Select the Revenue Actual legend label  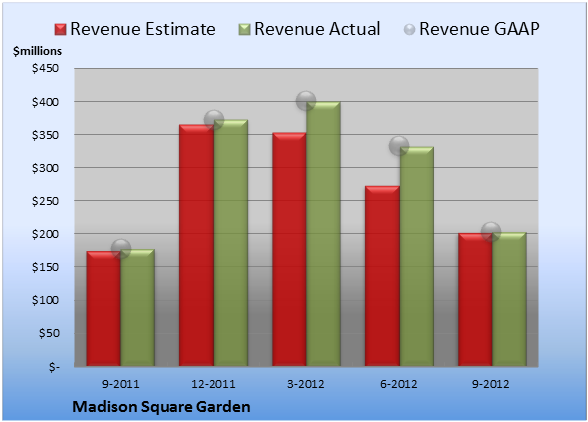tap(317, 29)
